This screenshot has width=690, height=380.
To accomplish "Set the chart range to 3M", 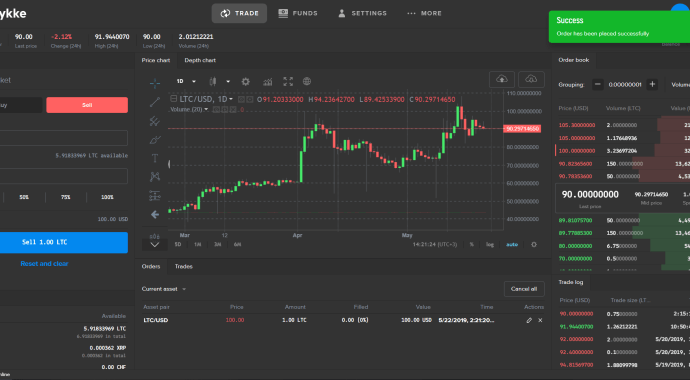I will coord(217,245).
